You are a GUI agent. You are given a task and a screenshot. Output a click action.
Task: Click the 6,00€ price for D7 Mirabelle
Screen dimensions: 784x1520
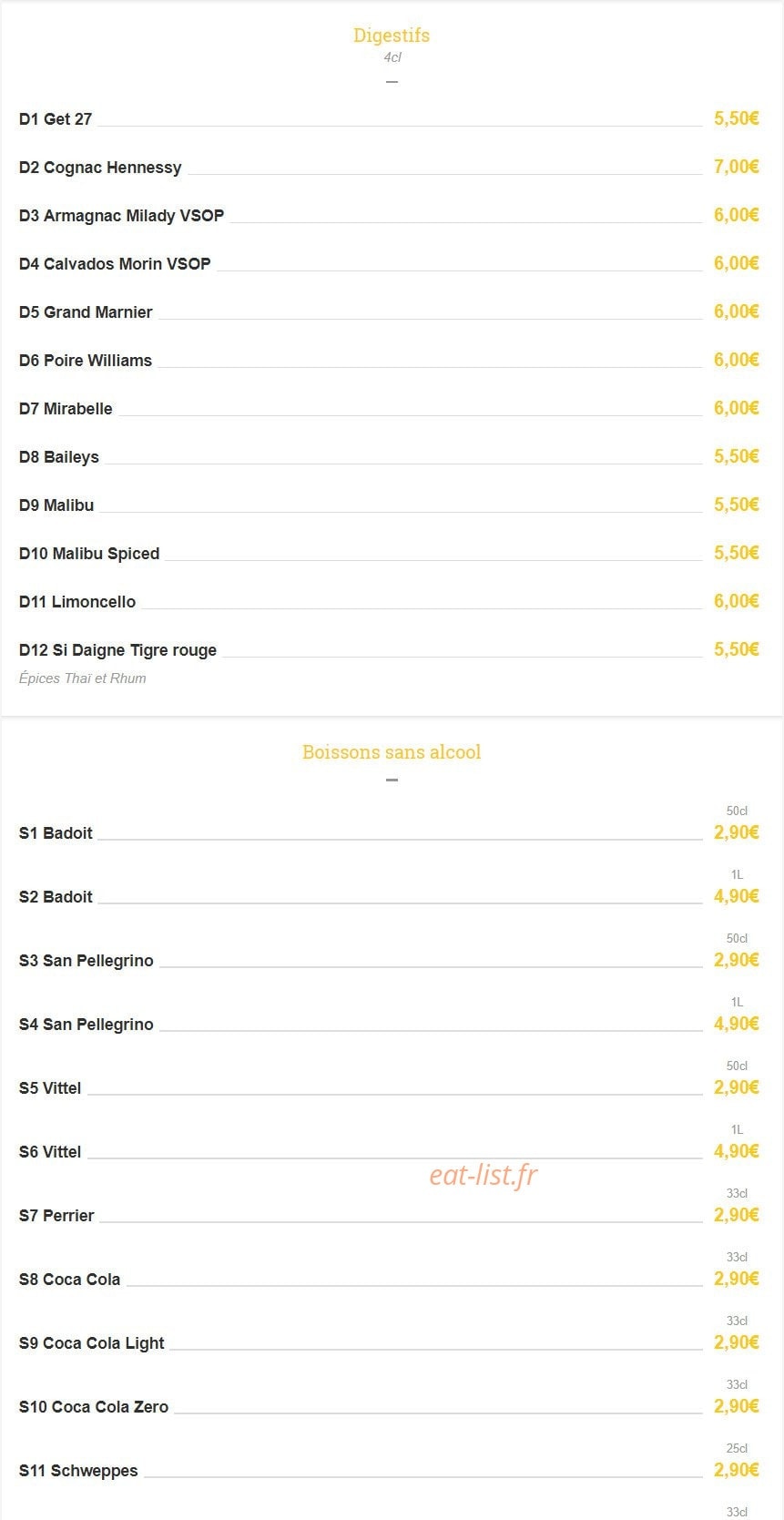pyautogui.click(x=736, y=408)
